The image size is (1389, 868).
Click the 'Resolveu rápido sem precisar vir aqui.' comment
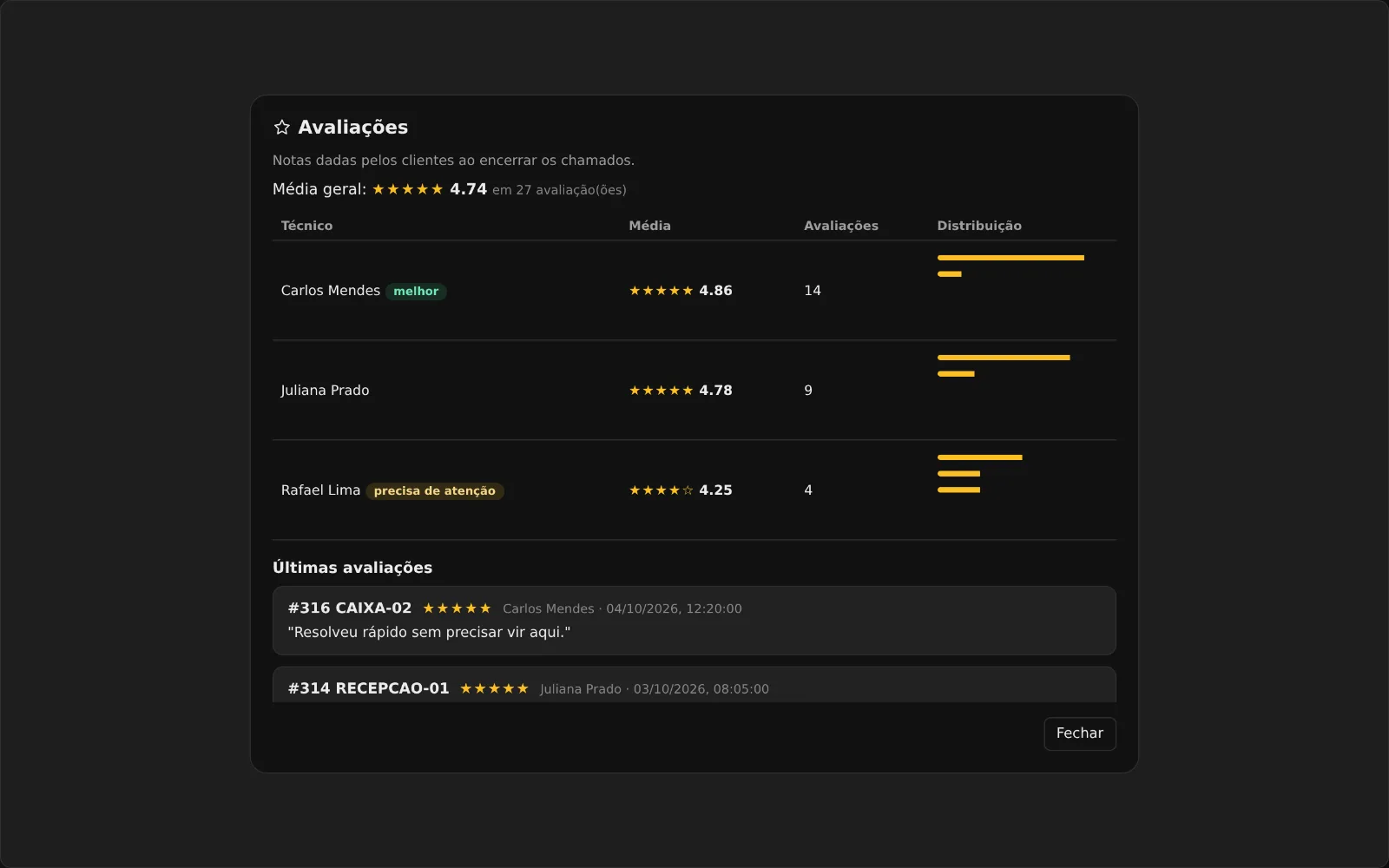pyautogui.click(x=429, y=633)
